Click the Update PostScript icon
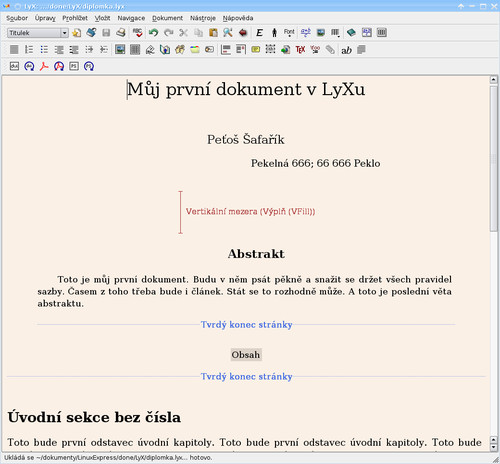 (x=89, y=66)
